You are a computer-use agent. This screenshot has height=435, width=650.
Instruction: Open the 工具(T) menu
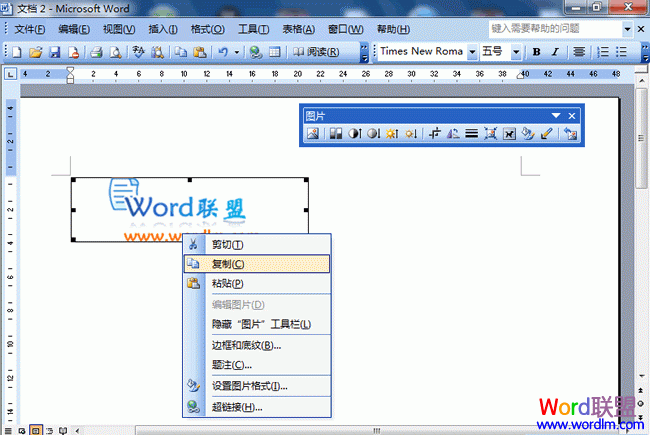[x=254, y=29]
